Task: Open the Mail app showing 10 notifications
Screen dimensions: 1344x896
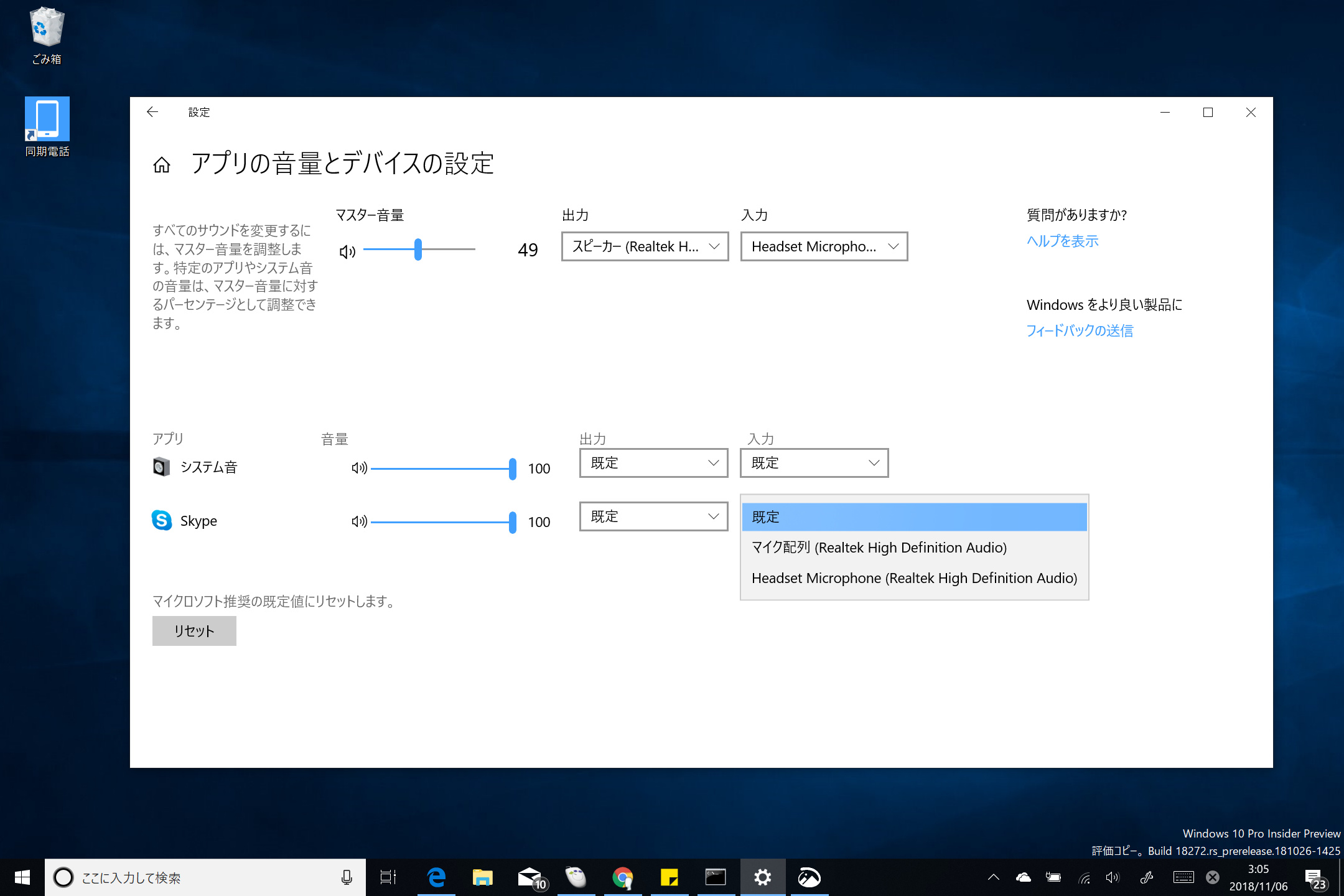Action: [530, 877]
